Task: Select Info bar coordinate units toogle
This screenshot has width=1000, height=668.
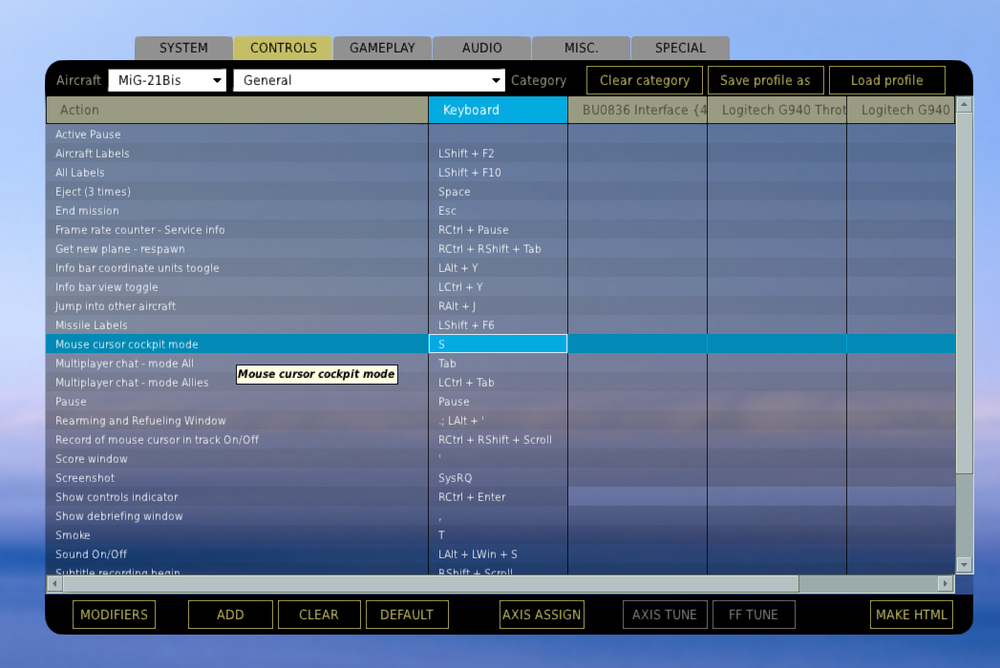Action: [237, 268]
